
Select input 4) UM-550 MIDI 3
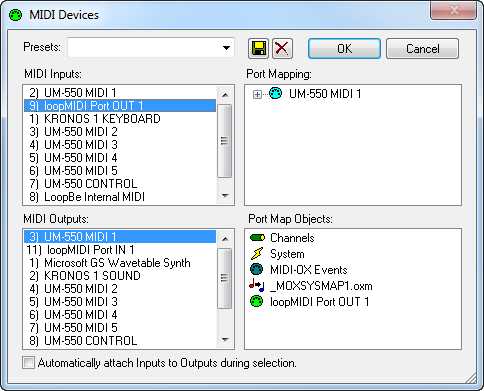pos(120,145)
